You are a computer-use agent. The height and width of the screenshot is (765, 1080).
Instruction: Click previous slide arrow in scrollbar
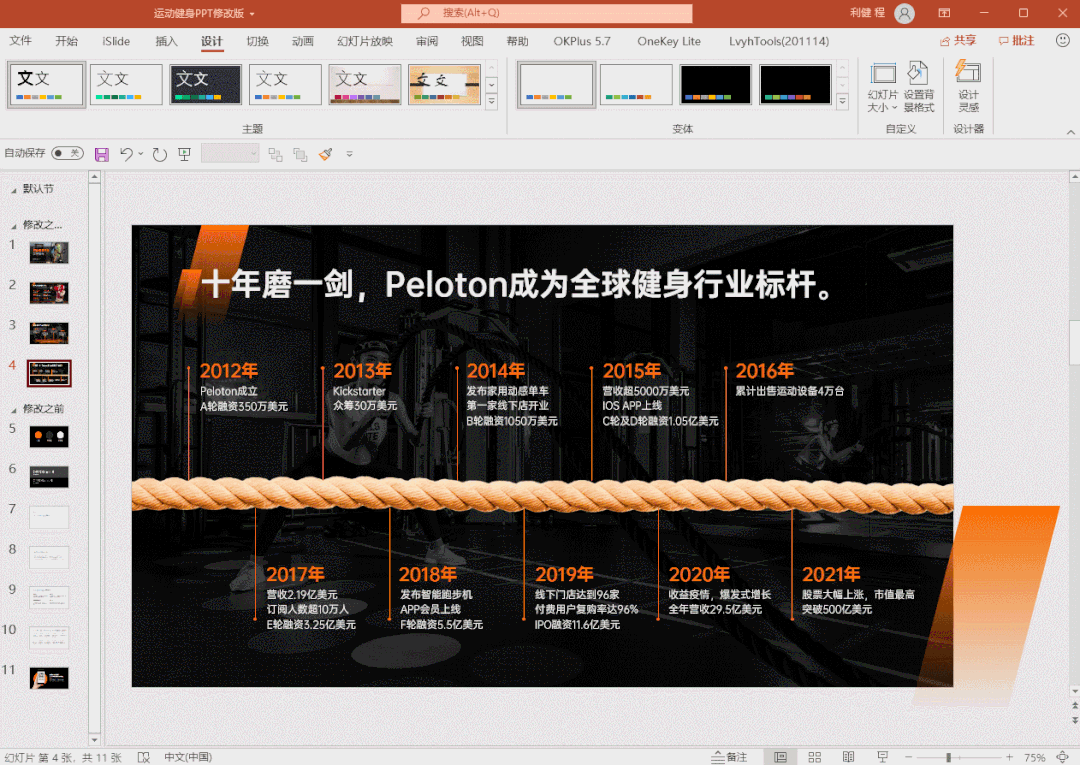pyautogui.click(x=1074, y=706)
